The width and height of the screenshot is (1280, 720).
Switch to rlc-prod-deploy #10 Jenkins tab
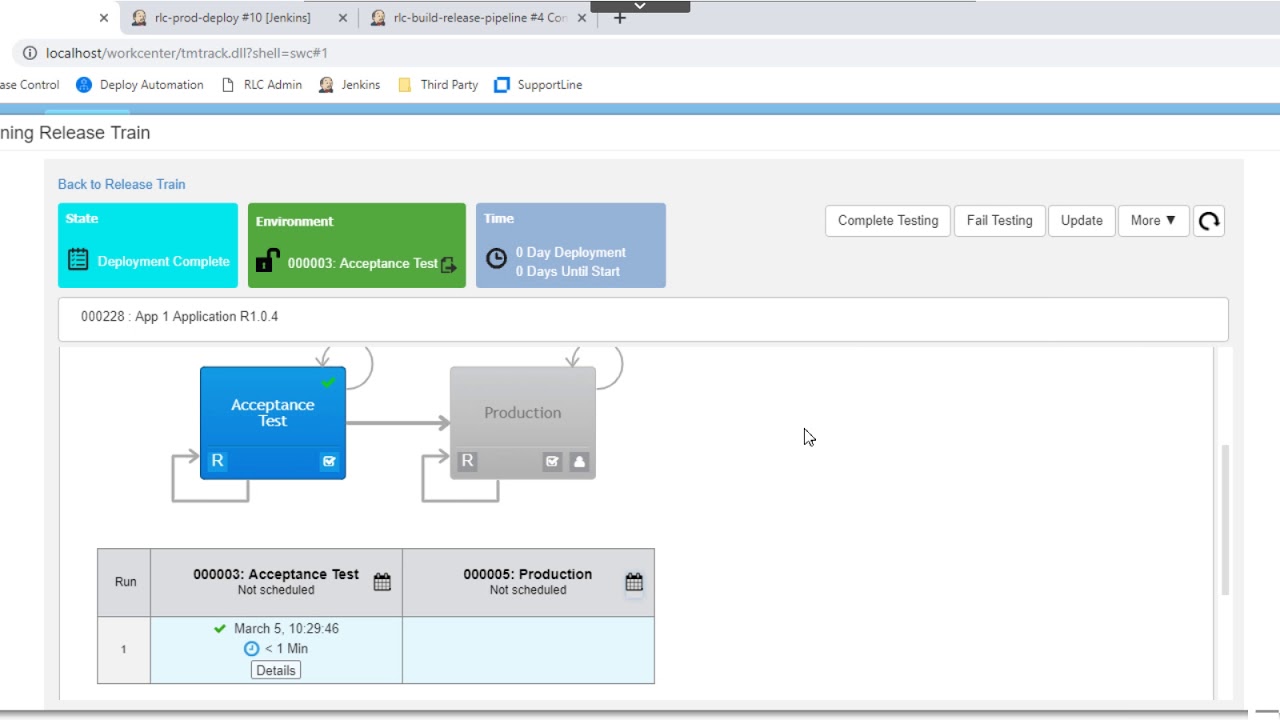pos(232,18)
